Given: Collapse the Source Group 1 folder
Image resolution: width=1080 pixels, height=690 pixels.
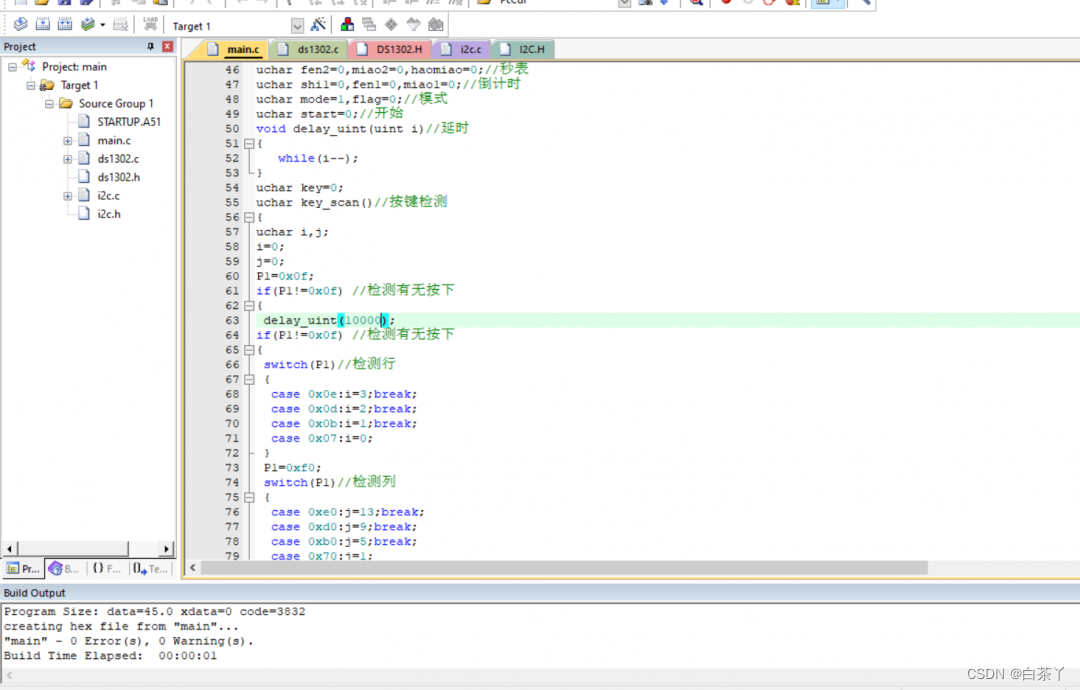Looking at the screenshot, I should point(49,104).
